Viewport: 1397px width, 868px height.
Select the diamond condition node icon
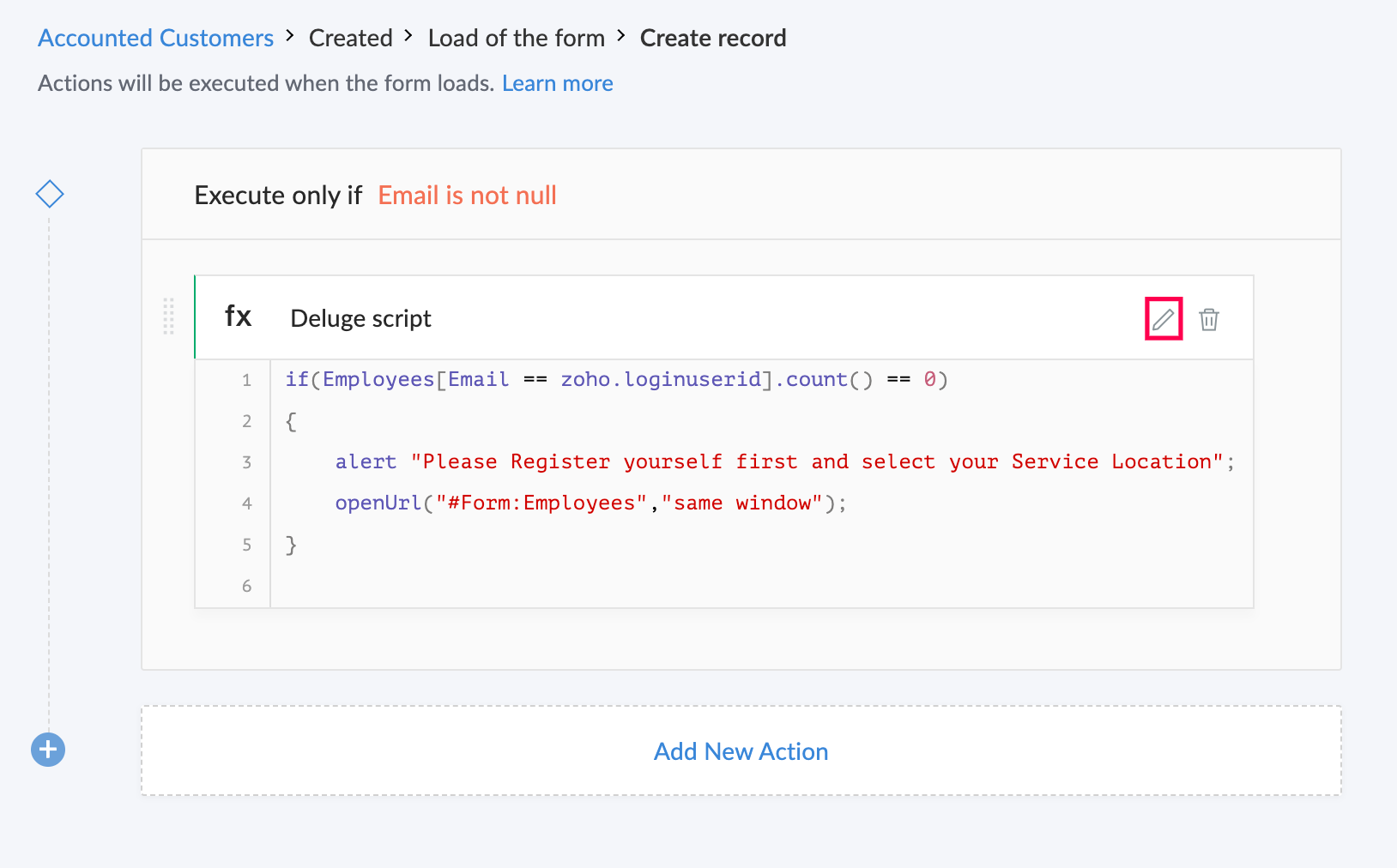click(x=50, y=194)
